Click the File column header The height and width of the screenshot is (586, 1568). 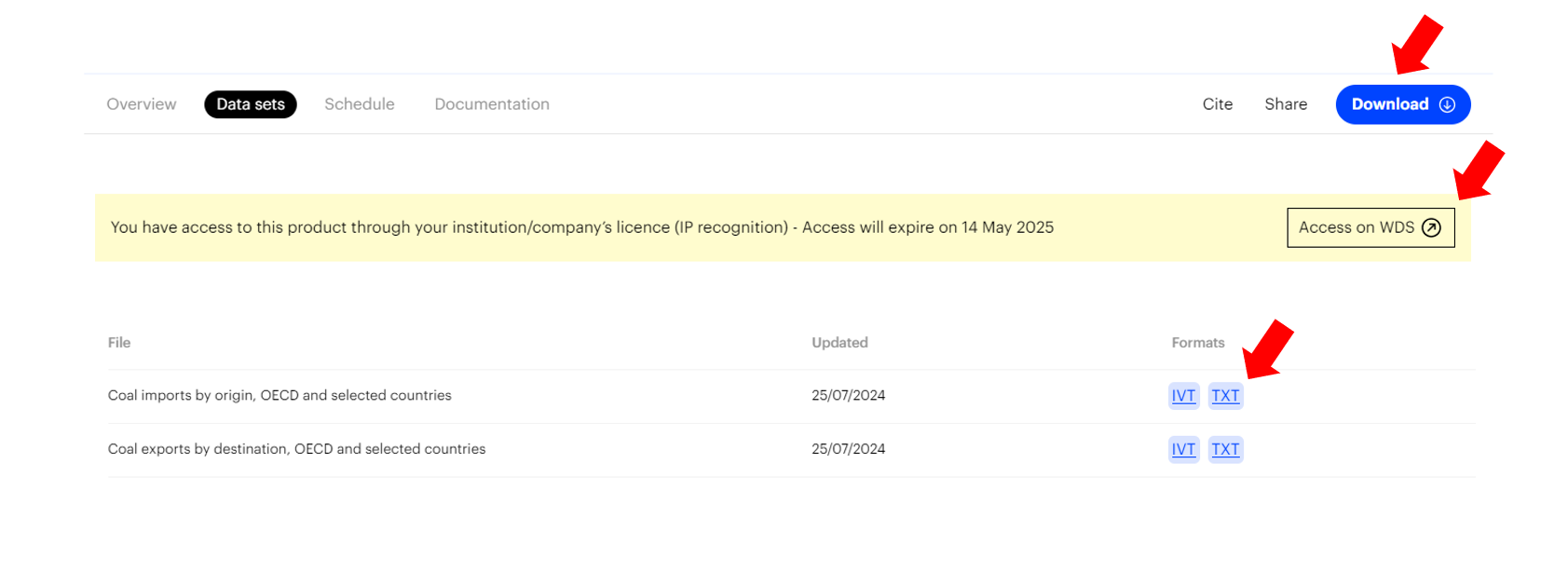coord(119,343)
